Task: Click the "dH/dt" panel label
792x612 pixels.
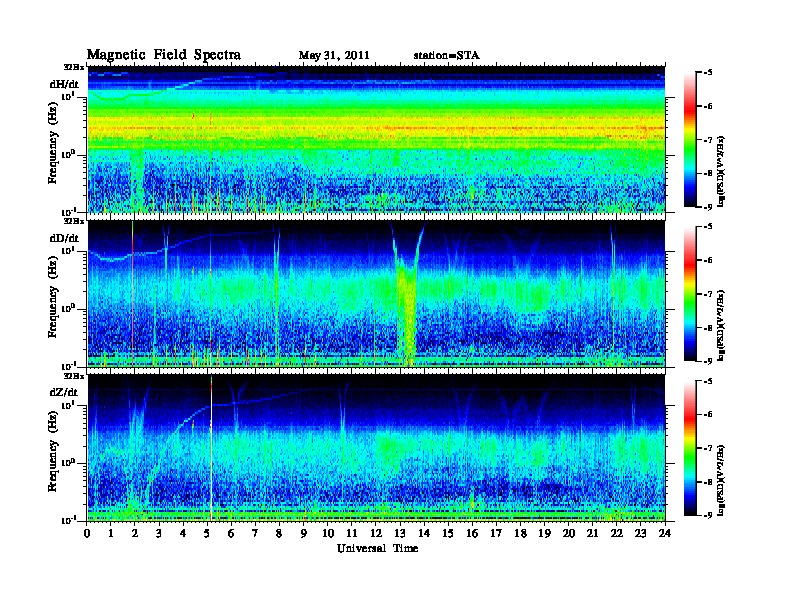Action: tap(64, 84)
